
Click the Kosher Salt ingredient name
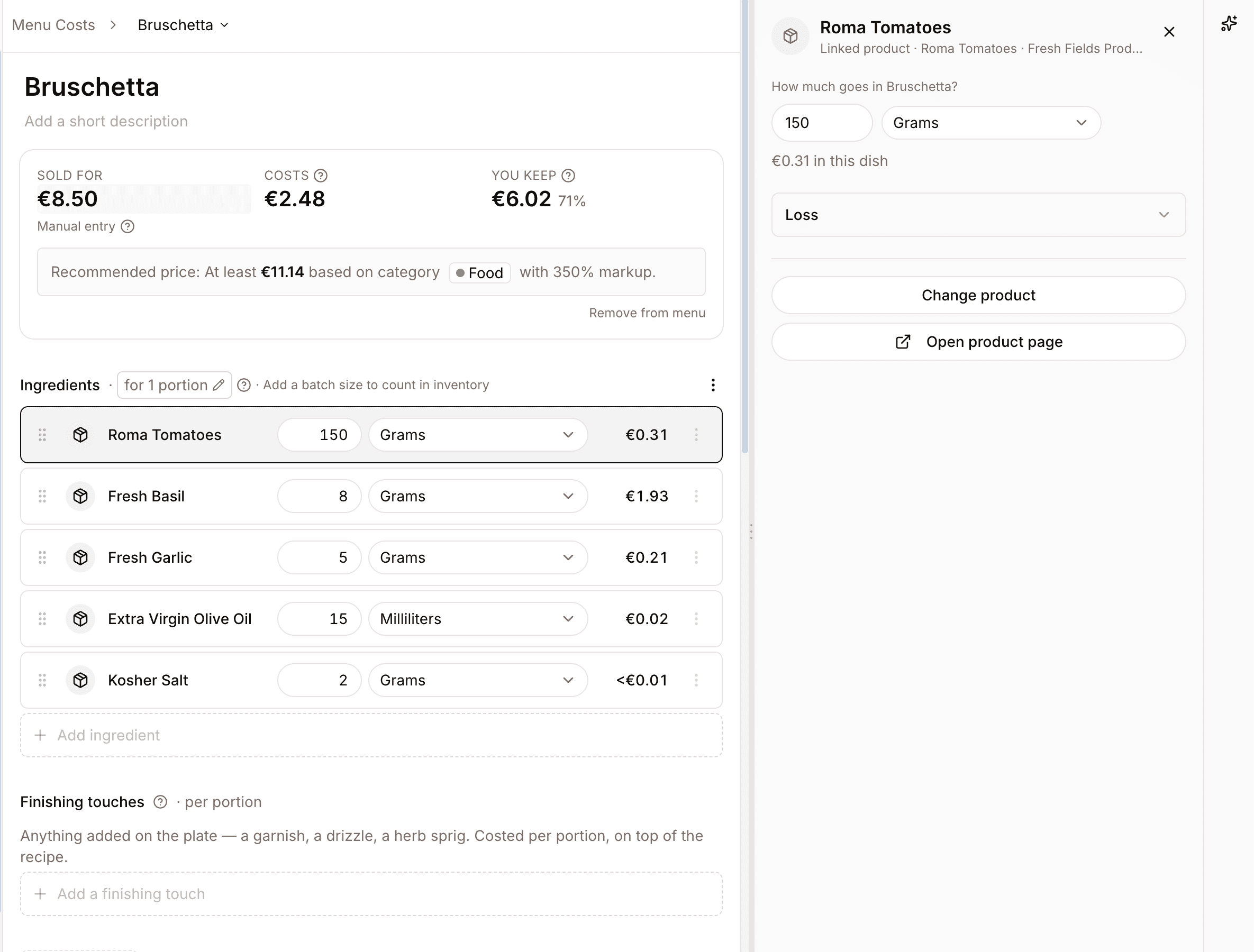coord(148,680)
